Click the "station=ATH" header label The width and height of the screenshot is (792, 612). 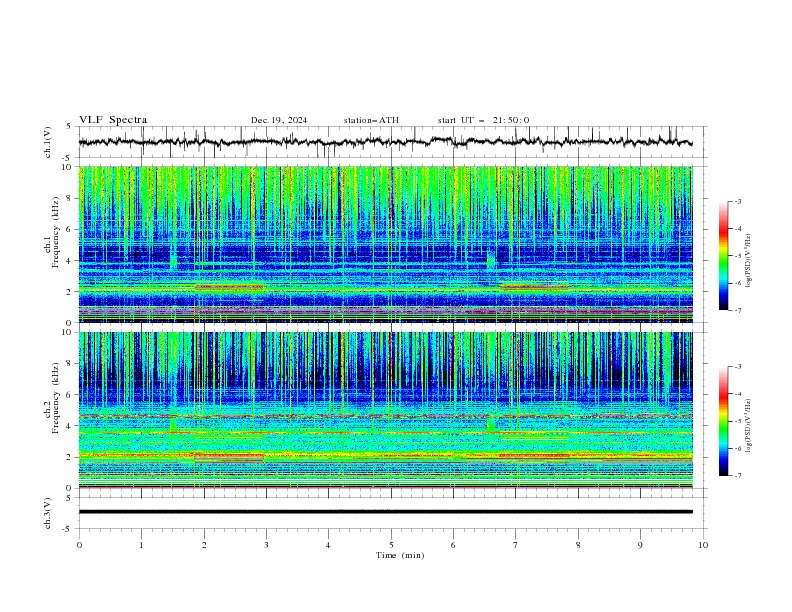pyautogui.click(x=371, y=120)
